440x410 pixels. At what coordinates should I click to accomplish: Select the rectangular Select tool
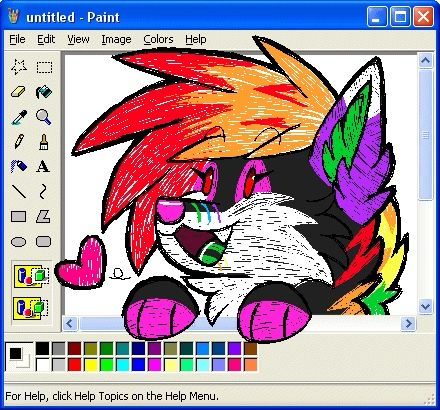click(x=44, y=67)
